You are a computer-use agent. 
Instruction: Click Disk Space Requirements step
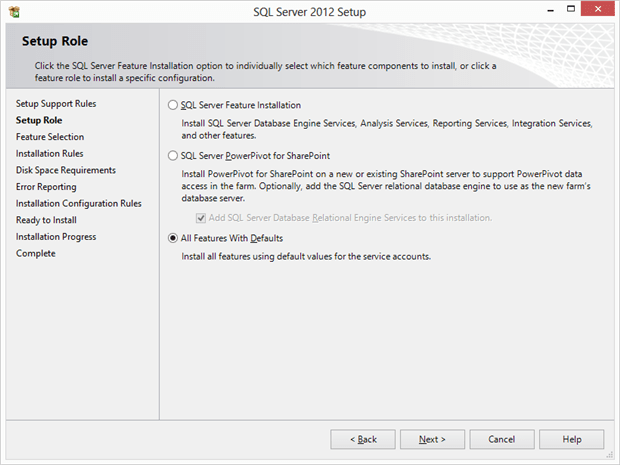point(66,170)
